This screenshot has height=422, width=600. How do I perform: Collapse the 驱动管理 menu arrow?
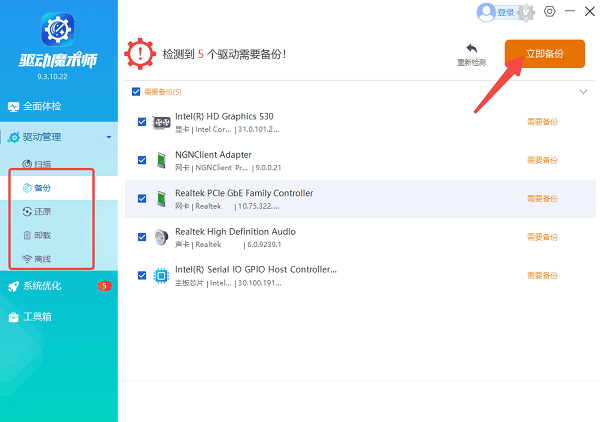click(x=109, y=137)
